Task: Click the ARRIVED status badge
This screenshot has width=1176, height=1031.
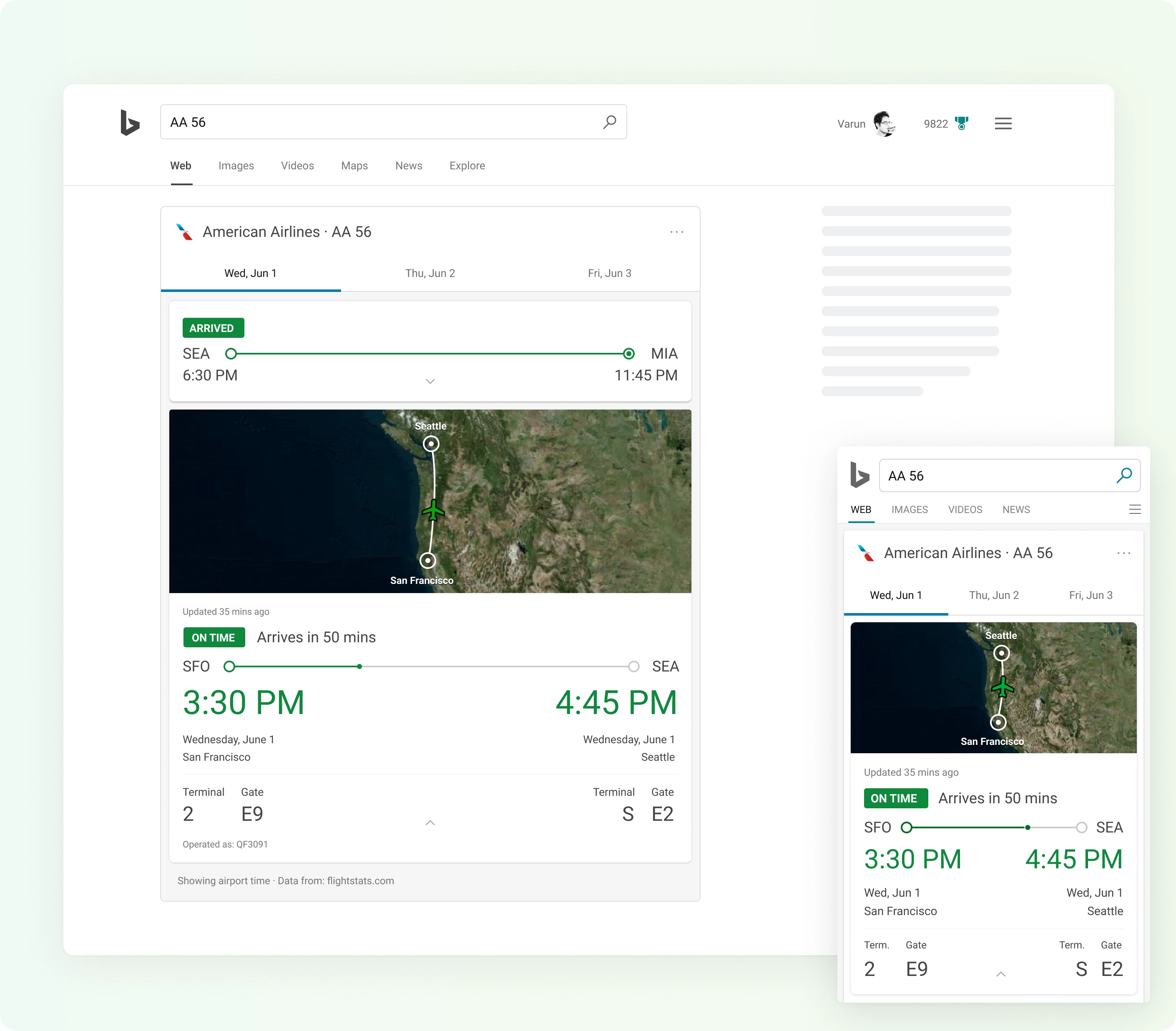Action: [x=213, y=328]
